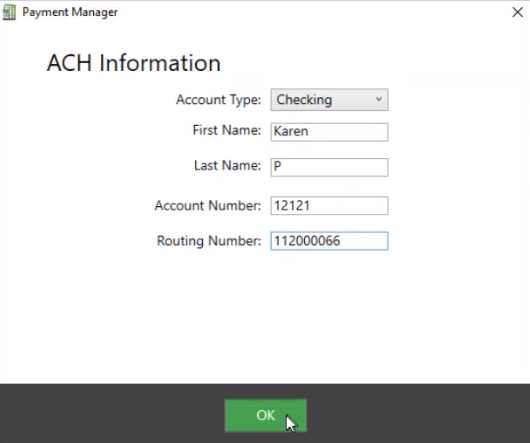
Task: Click the Routing Number text field
Action: [x=329, y=241]
